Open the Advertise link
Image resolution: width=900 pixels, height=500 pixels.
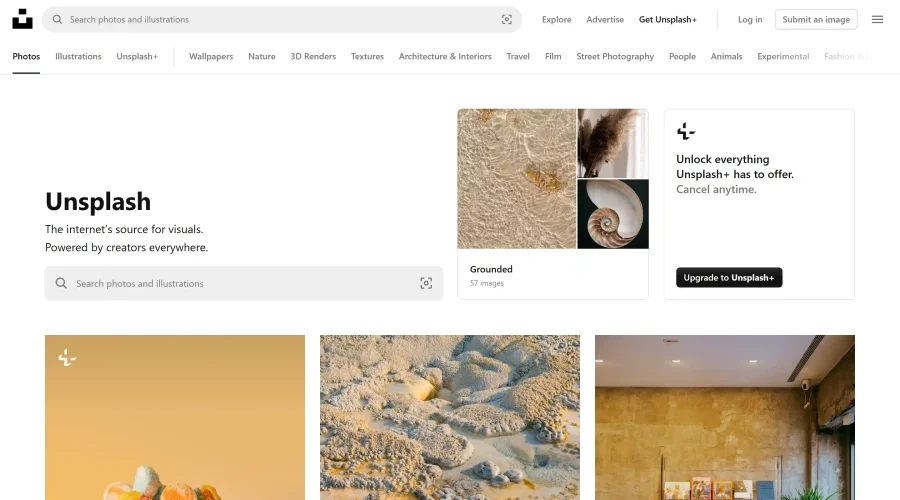click(605, 20)
